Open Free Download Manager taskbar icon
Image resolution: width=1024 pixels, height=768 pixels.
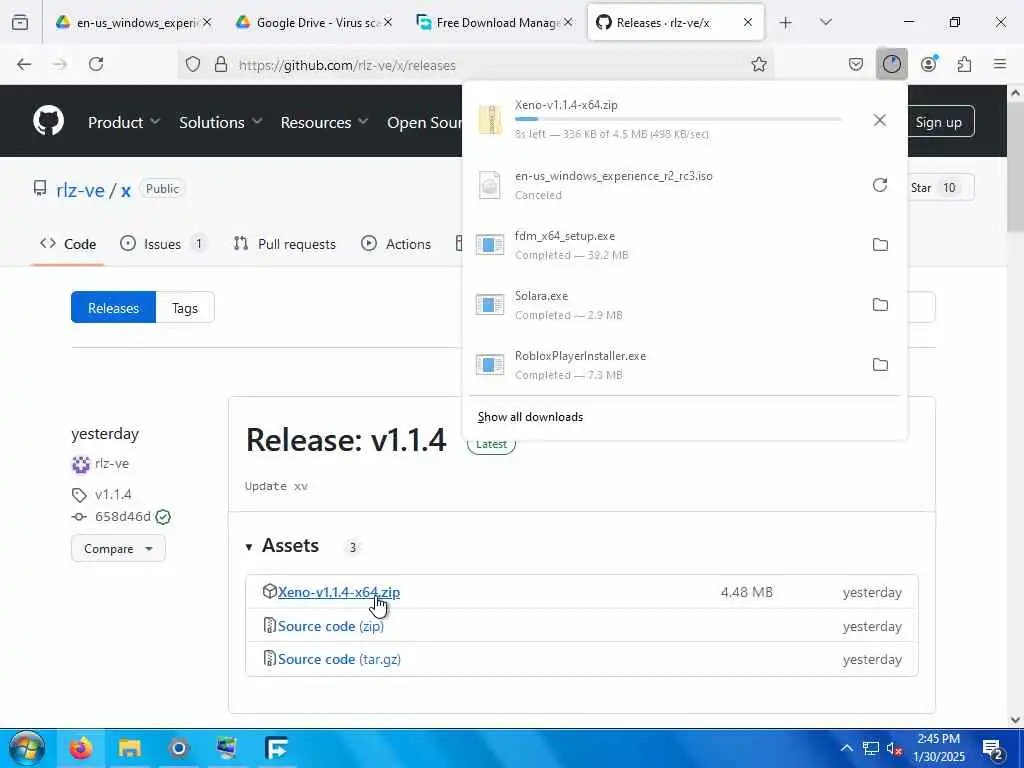point(276,748)
